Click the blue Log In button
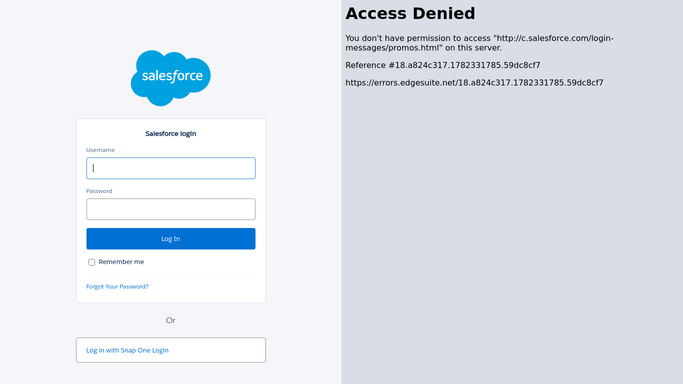Viewport: 683px width, 384px height. pos(171,239)
